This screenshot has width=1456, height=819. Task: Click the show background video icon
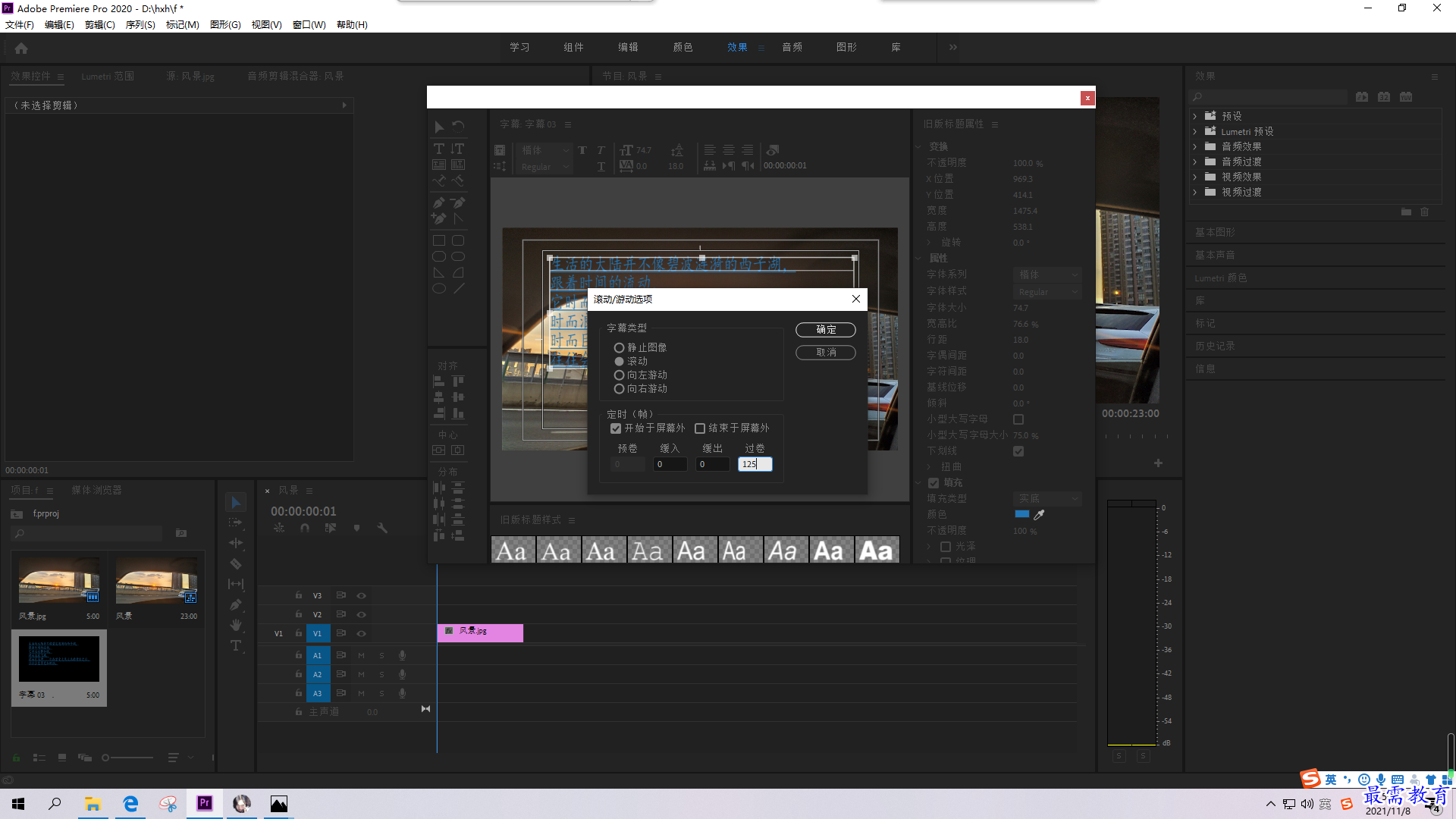[773, 150]
